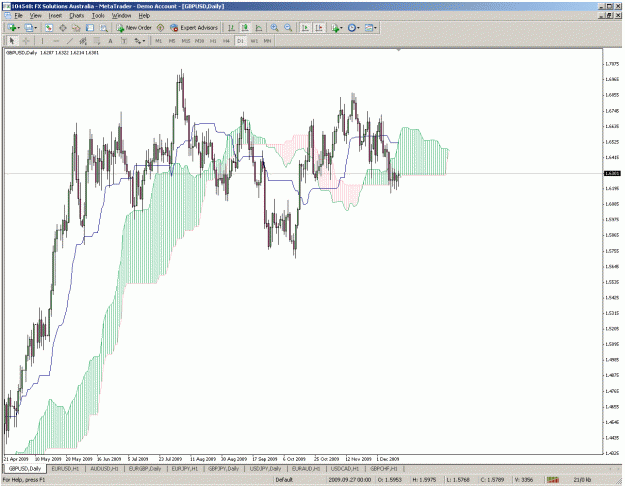Switch to Candlesticks chart display
This screenshot has width=625, height=486.
pyautogui.click(x=245, y=28)
